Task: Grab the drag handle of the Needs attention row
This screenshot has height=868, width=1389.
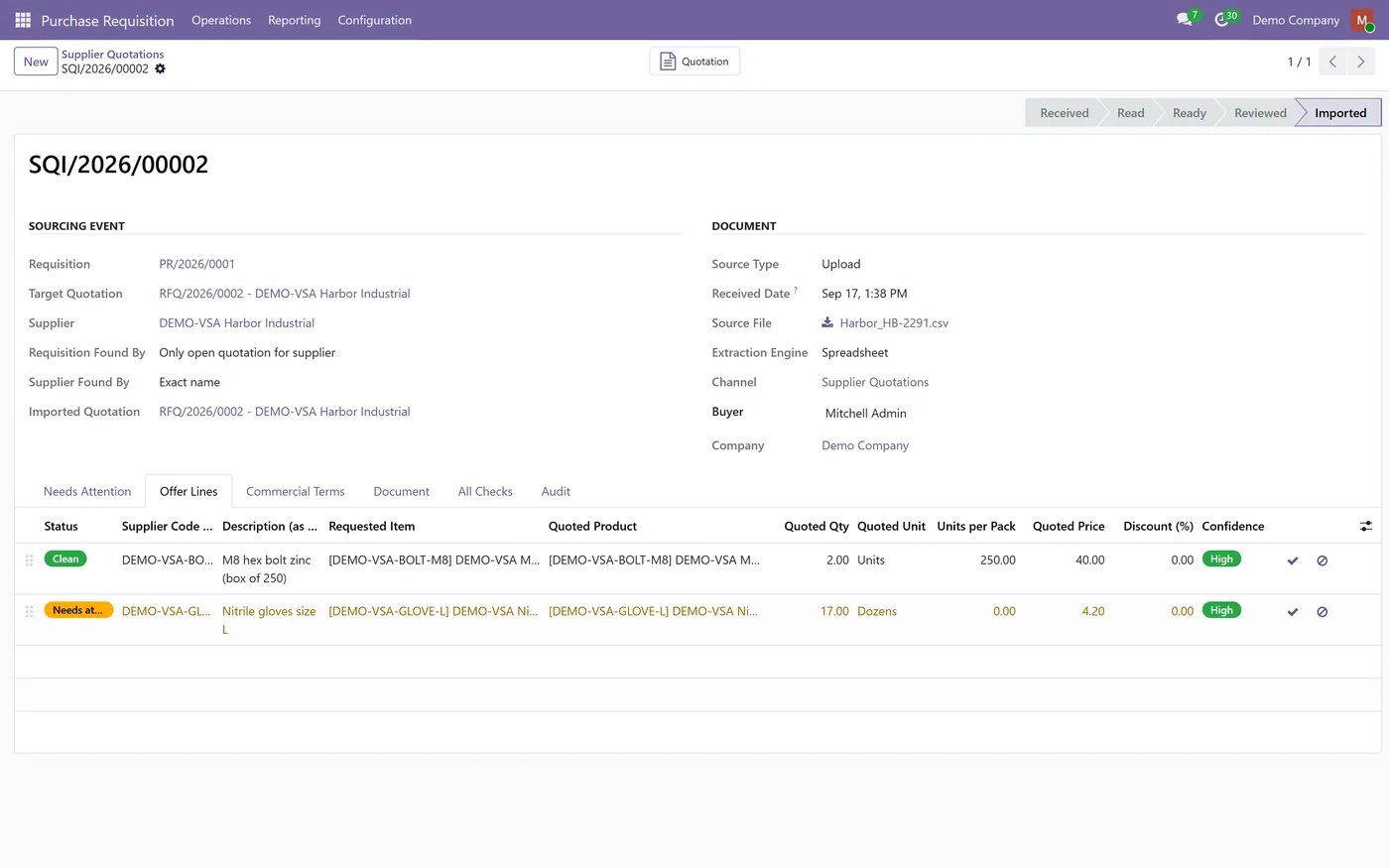Action: point(29,611)
